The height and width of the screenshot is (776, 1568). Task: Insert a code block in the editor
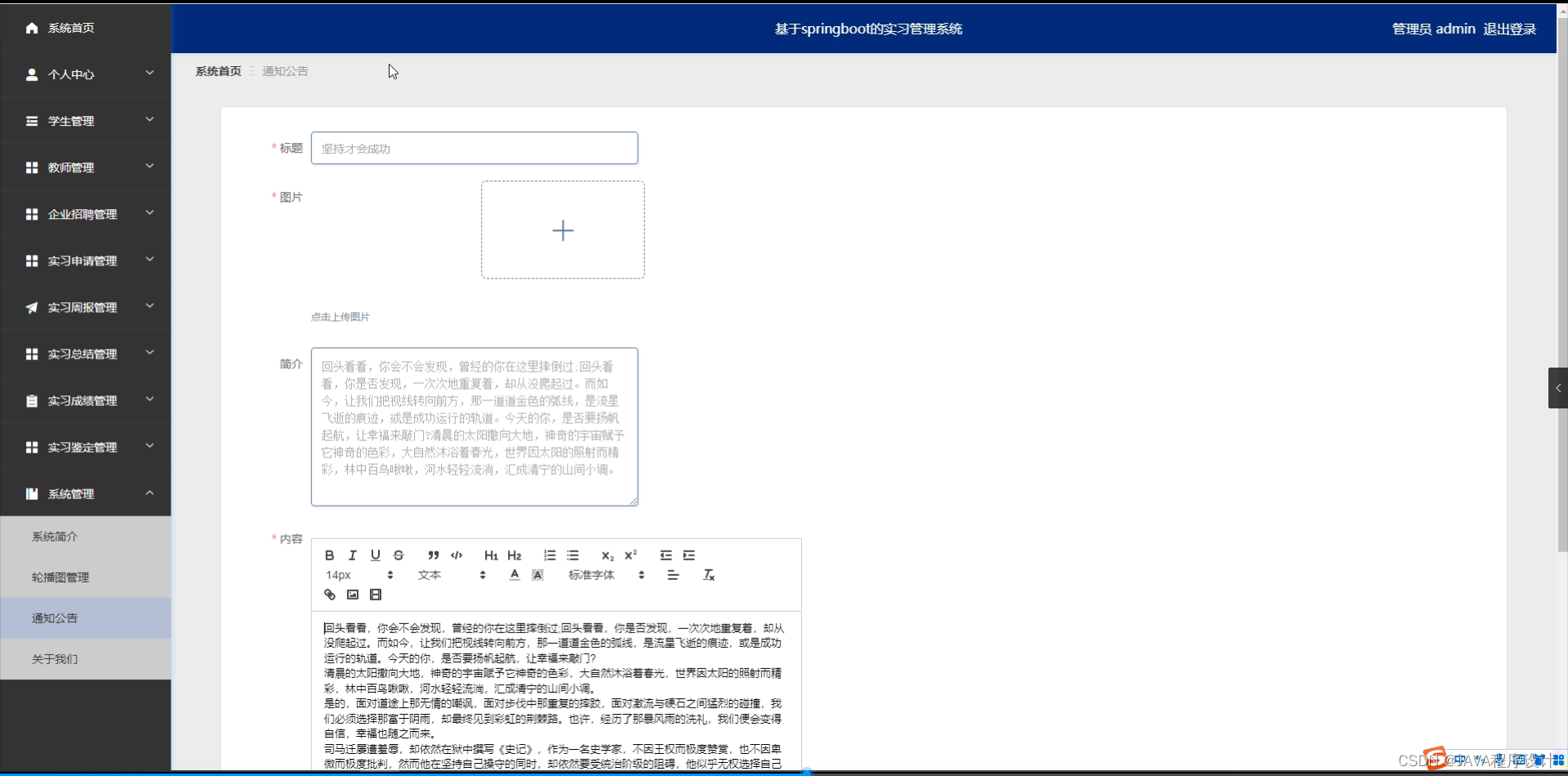point(457,555)
